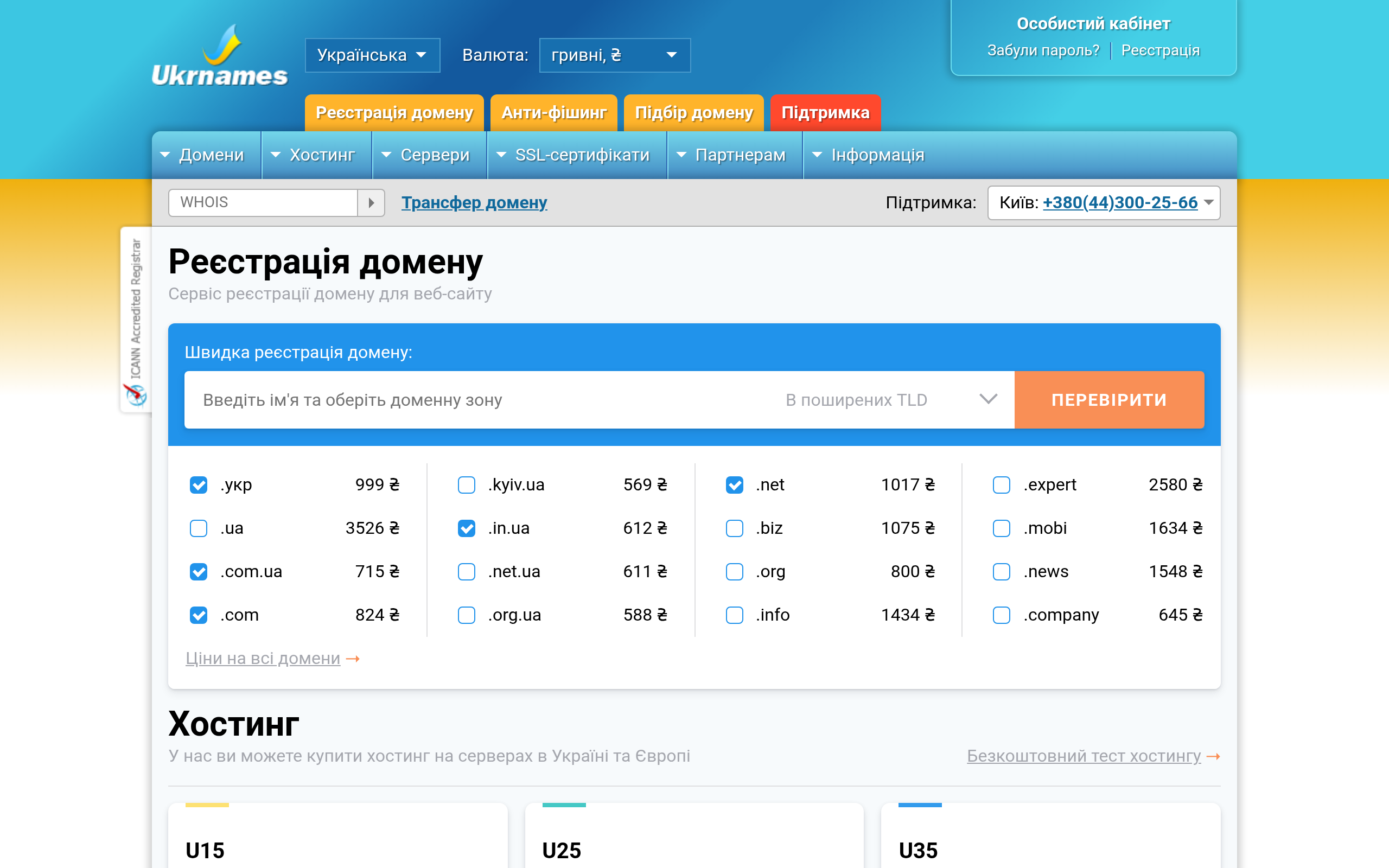Uncheck the .in.ua domain checkbox
The height and width of the screenshot is (868, 1389).
[467, 528]
